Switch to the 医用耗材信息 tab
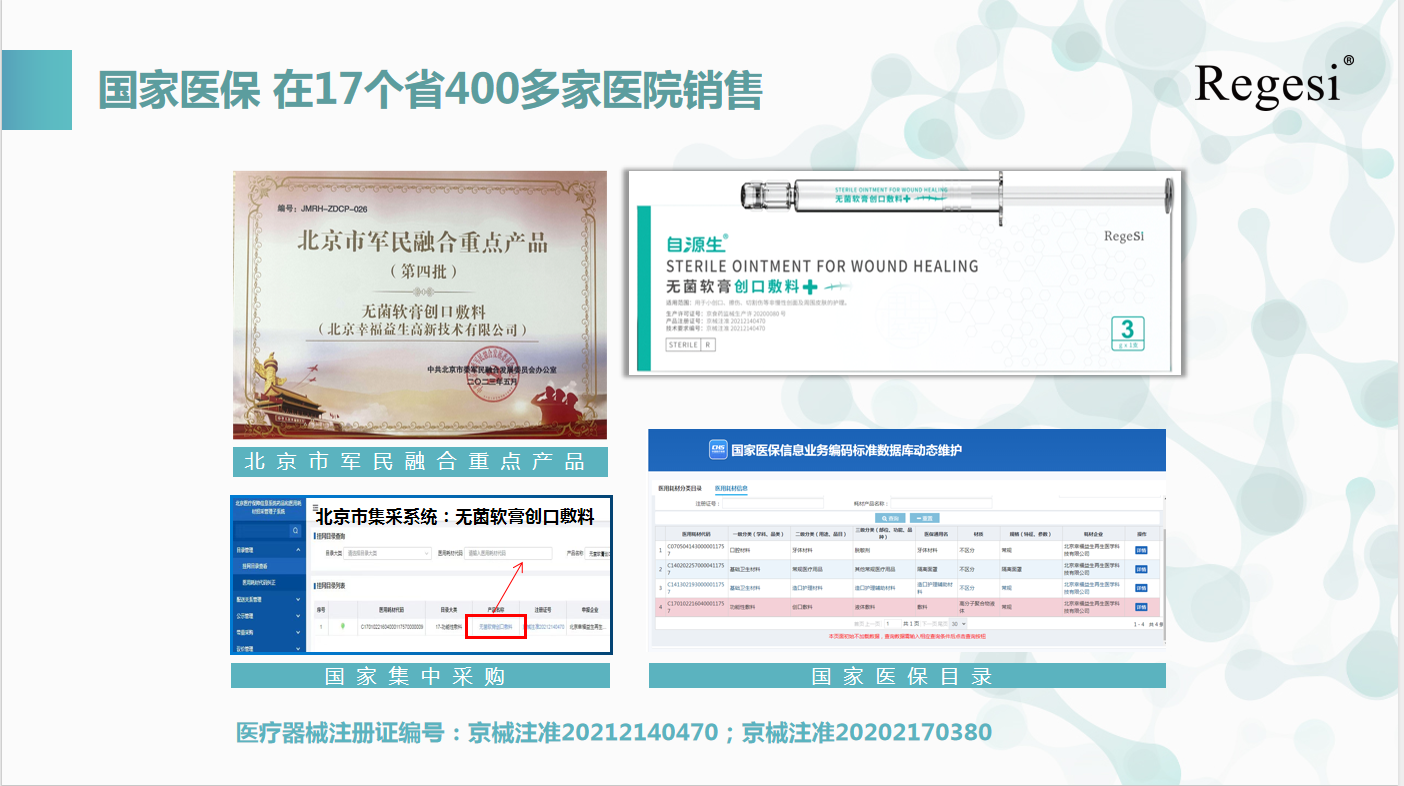Image resolution: width=1404 pixels, height=786 pixels. point(731,488)
